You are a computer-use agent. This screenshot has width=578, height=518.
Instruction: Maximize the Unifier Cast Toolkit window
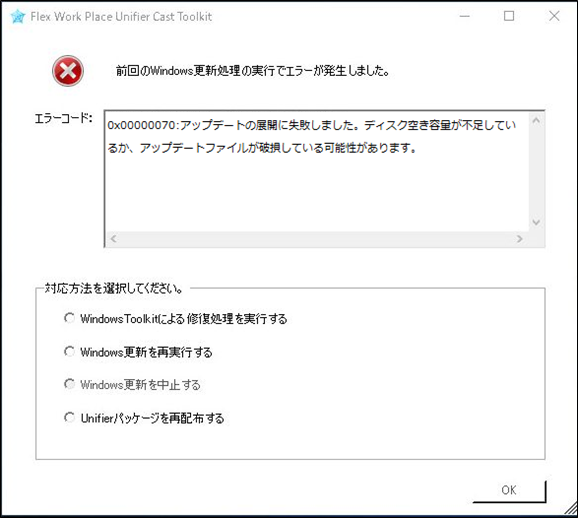click(x=509, y=16)
